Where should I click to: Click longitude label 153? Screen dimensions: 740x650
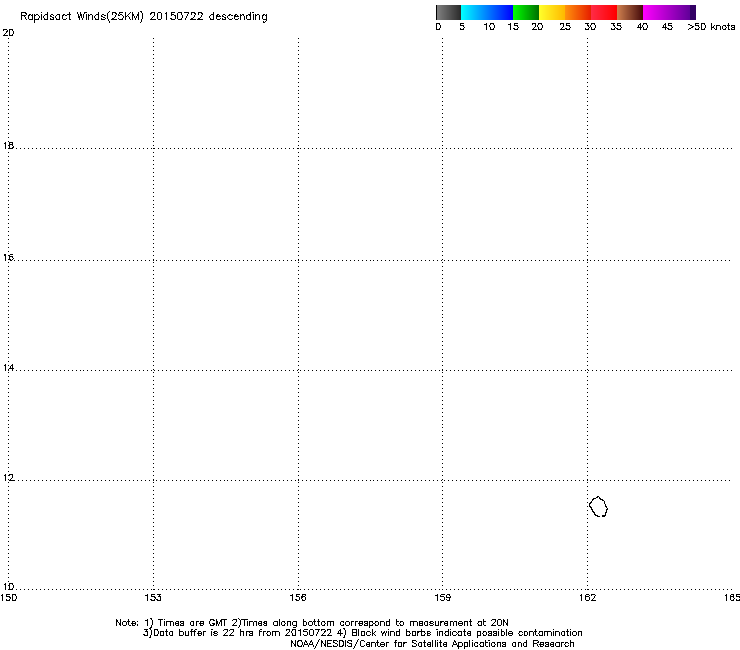click(153, 598)
